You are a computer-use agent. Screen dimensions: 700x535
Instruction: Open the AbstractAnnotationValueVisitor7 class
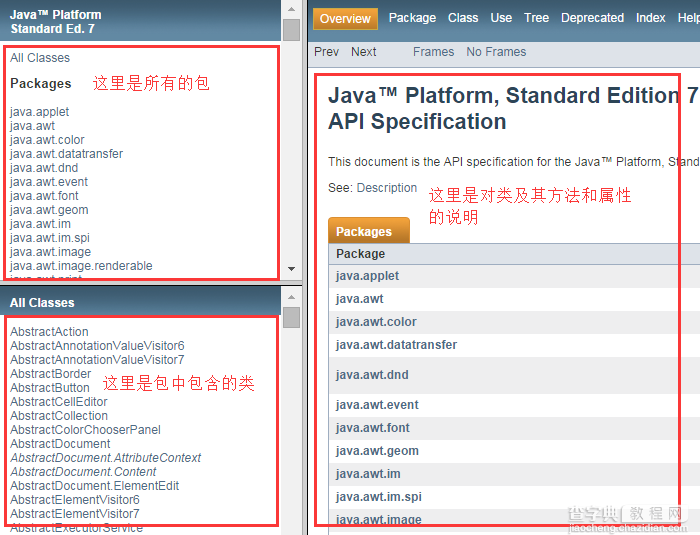[x=97, y=359]
